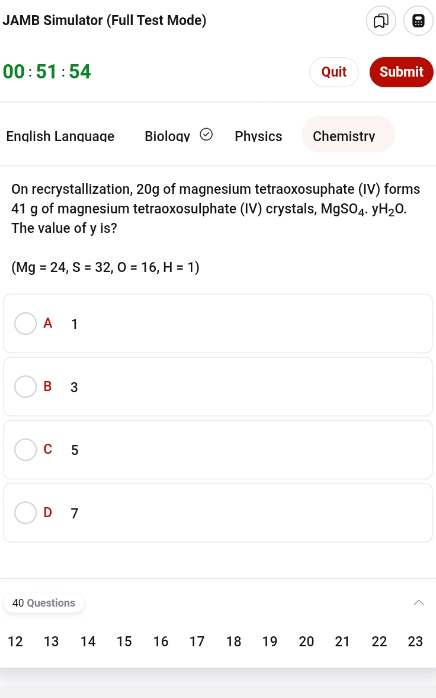
Task: Submit the test with Submit button
Action: (x=401, y=72)
